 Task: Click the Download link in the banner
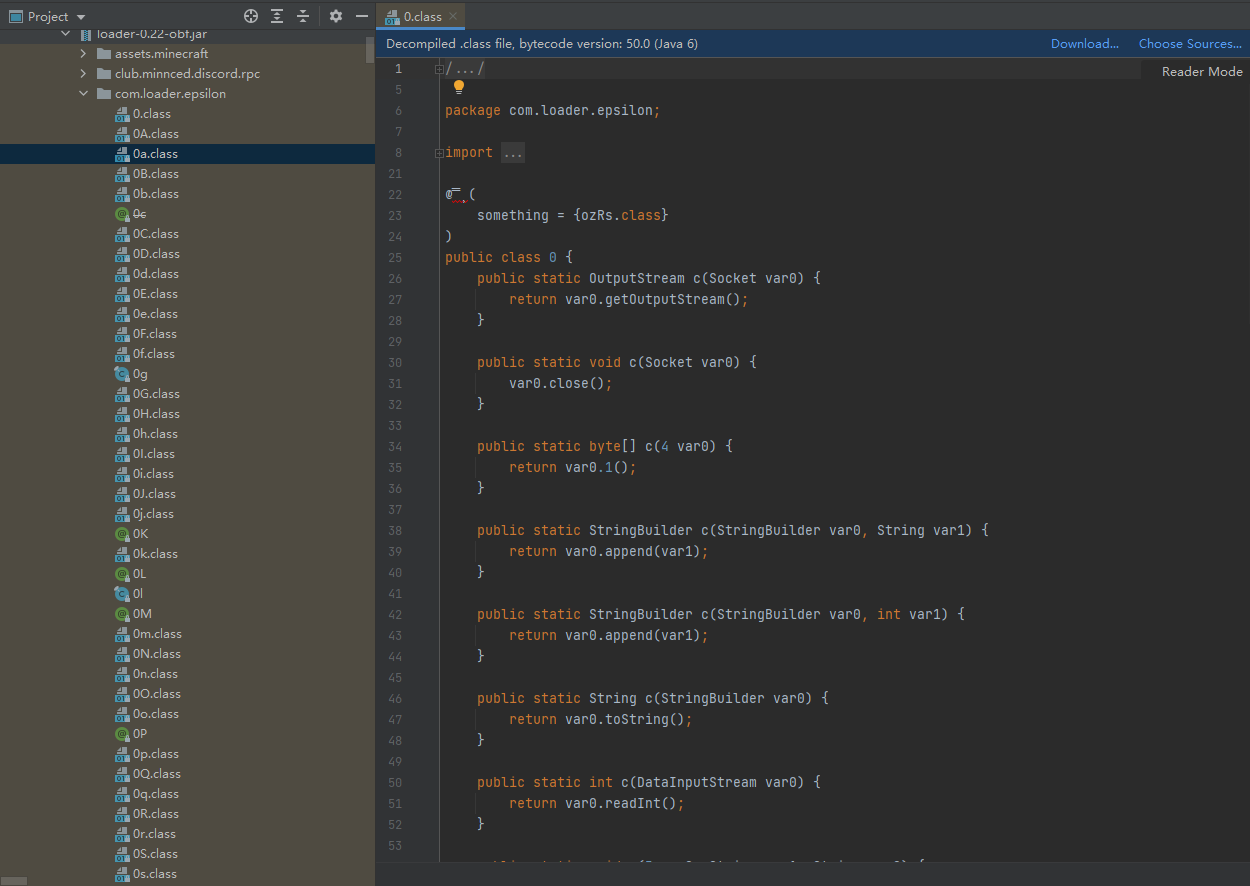tap(1084, 43)
